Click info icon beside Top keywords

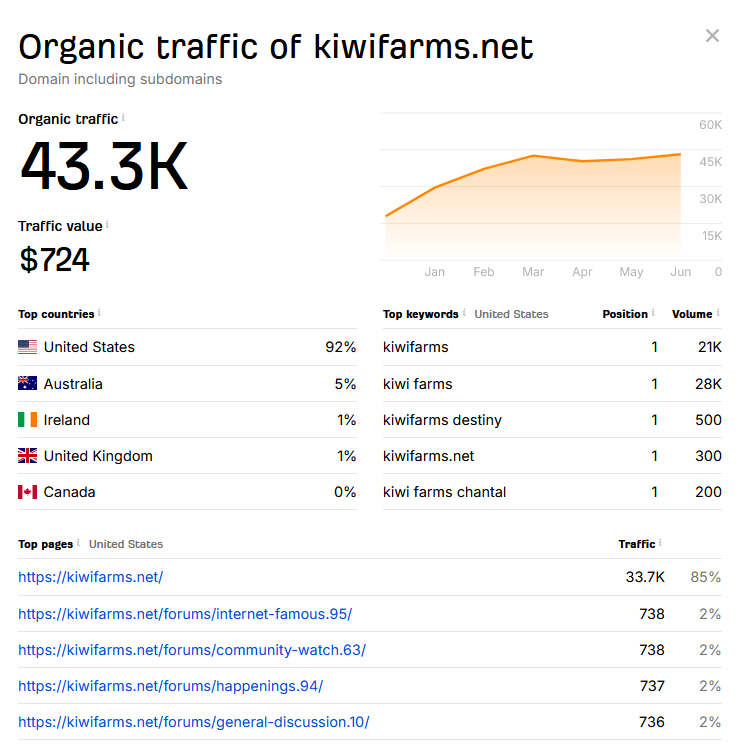coord(464,313)
